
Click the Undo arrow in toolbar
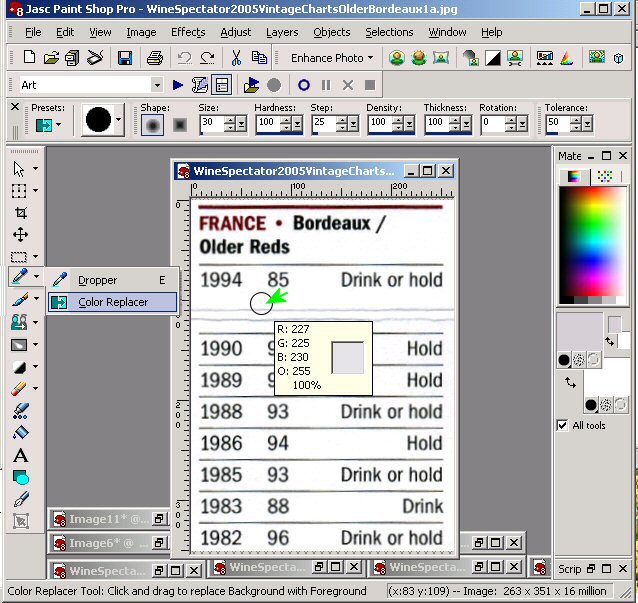click(x=185, y=58)
